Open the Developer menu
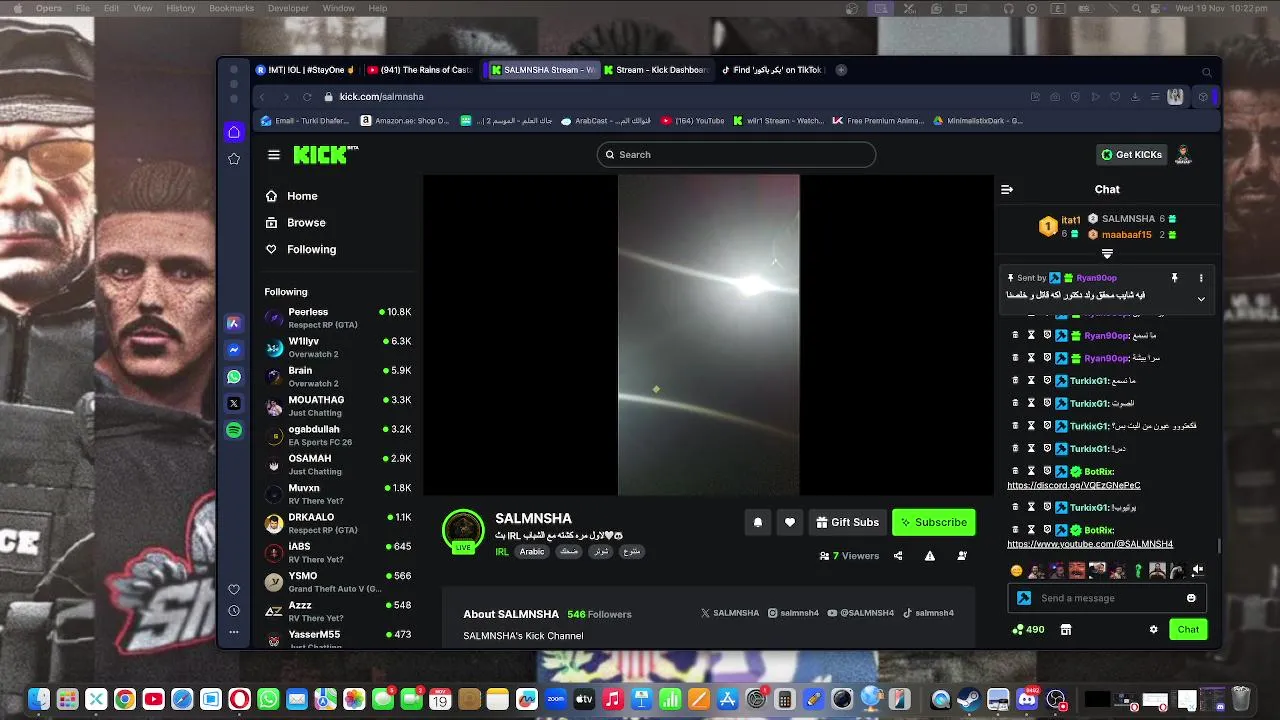This screenshot has width=1280, height=720. click(288, 8)
